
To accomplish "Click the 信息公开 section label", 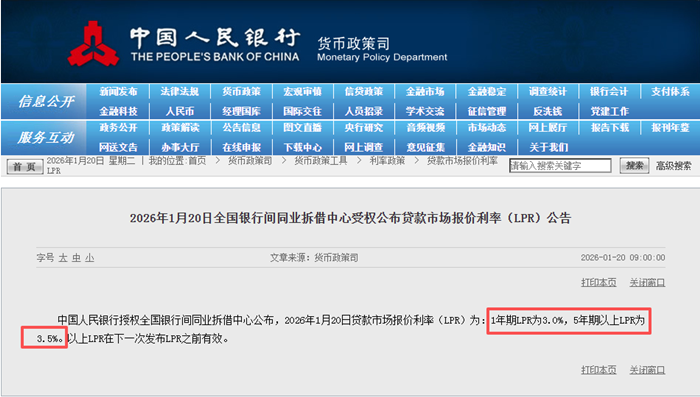I will [46, 101].
